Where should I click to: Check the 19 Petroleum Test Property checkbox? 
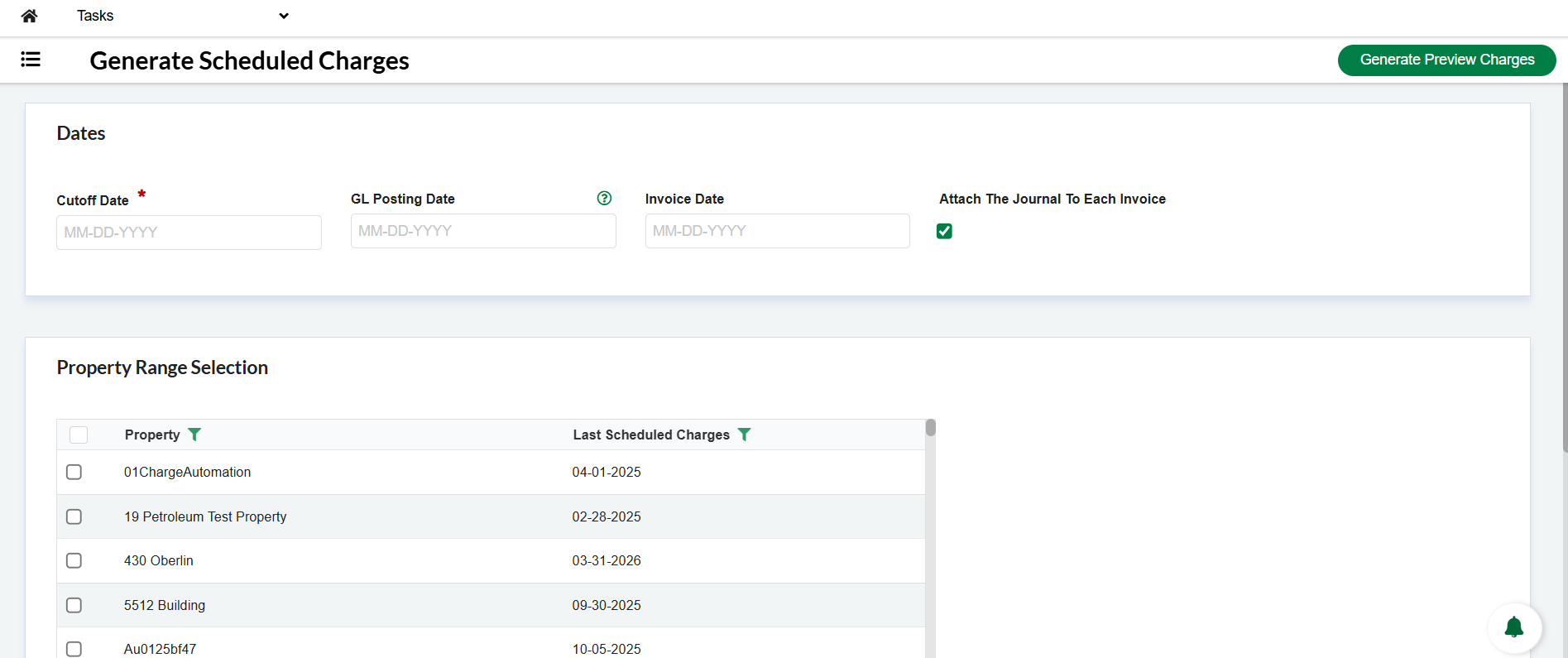click(x=74, y=516)
